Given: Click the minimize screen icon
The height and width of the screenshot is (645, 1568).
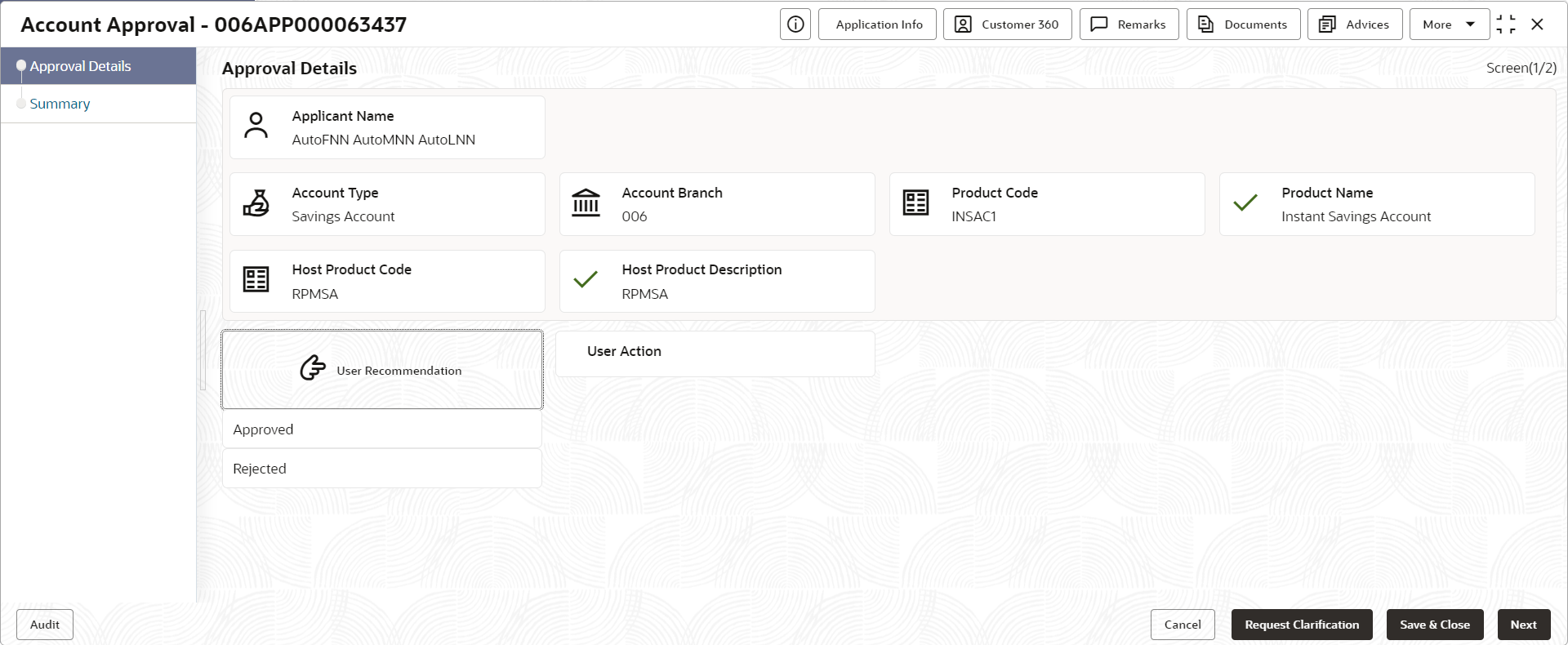Looking at the screenshot, I should (1506, 24).
